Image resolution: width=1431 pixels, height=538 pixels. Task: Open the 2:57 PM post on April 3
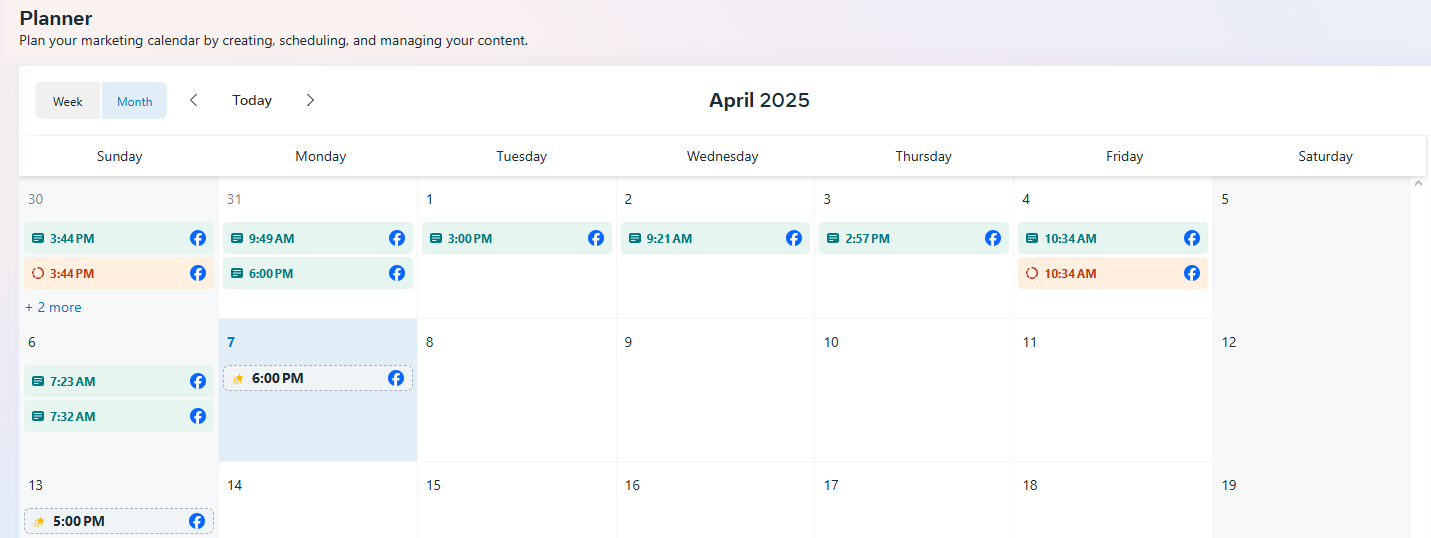pyautogui.click(x=914, y=238)
